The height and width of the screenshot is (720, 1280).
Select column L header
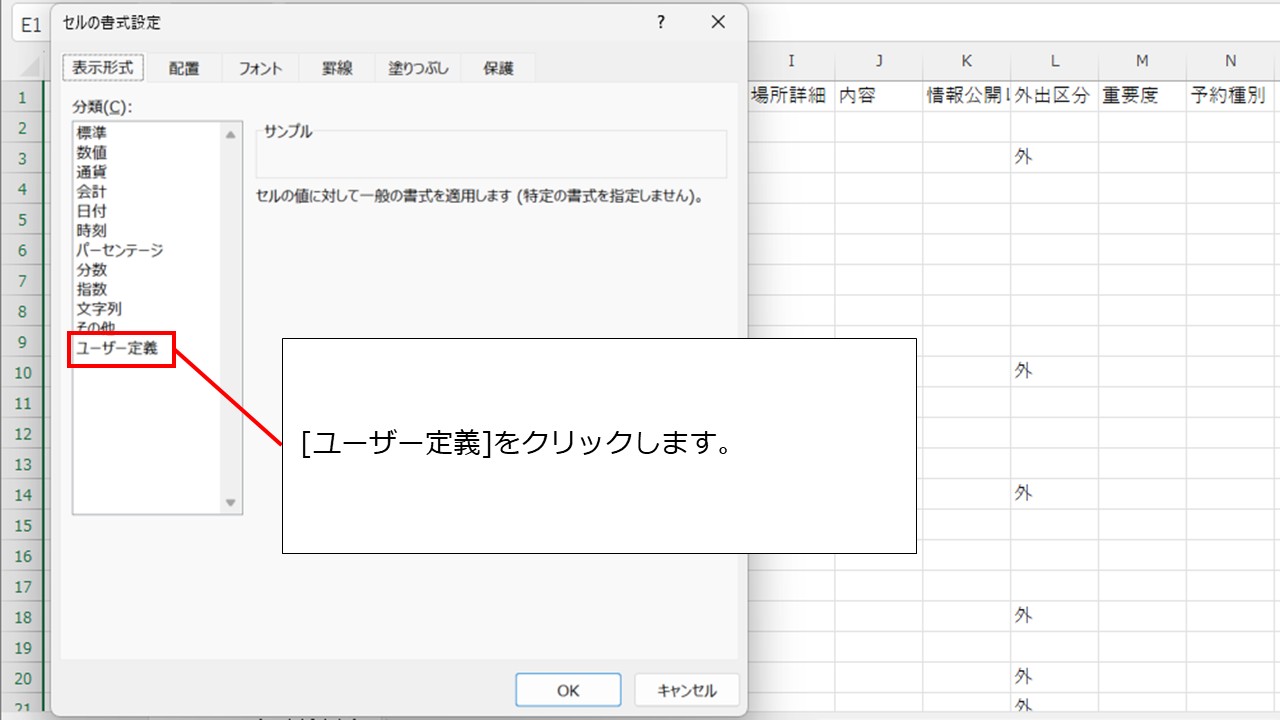pyautogui.click(x=1054, y=61)
